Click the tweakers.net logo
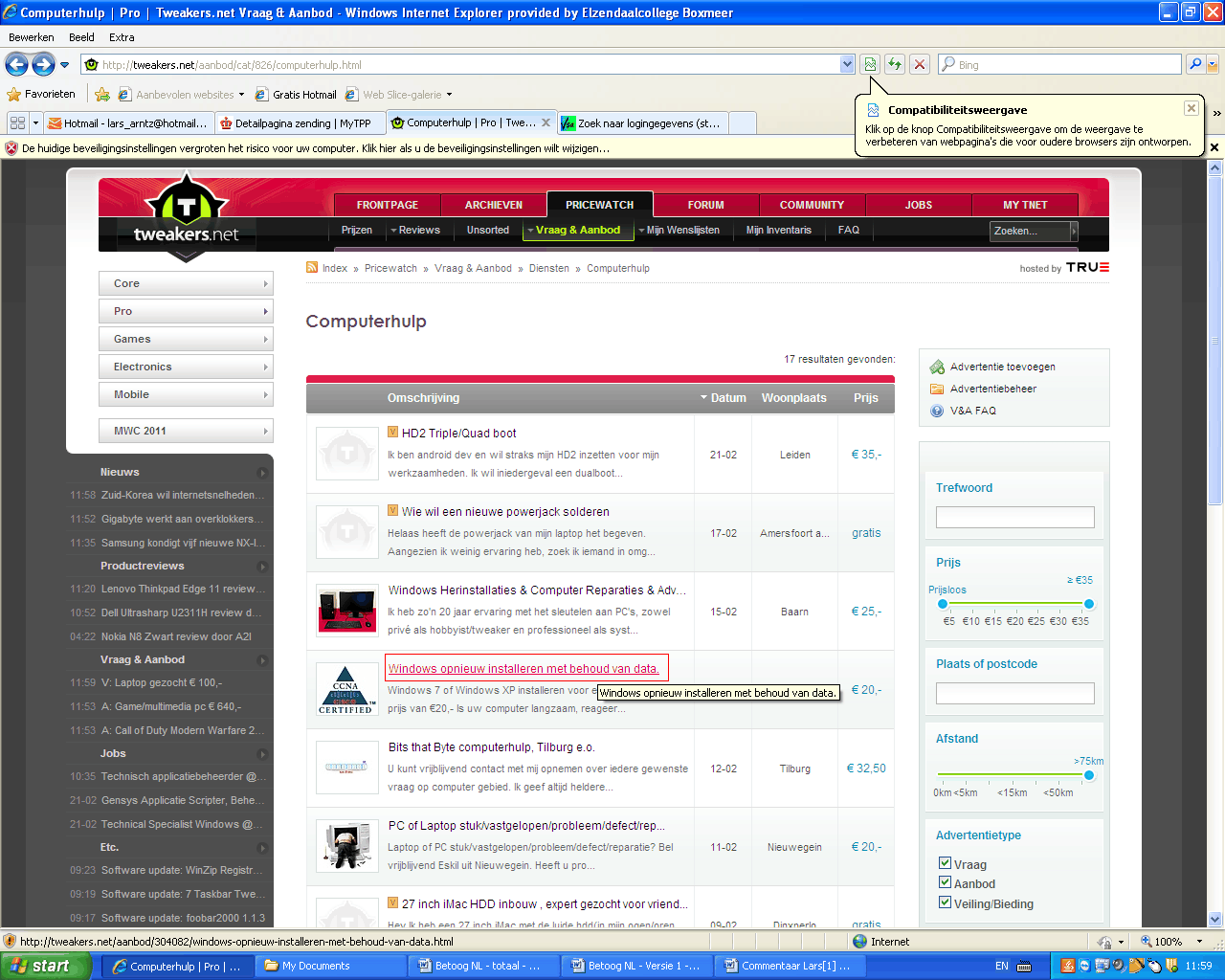Image resolution: width=1225 pixels, height=980 pixels. (x=186, y=218)
